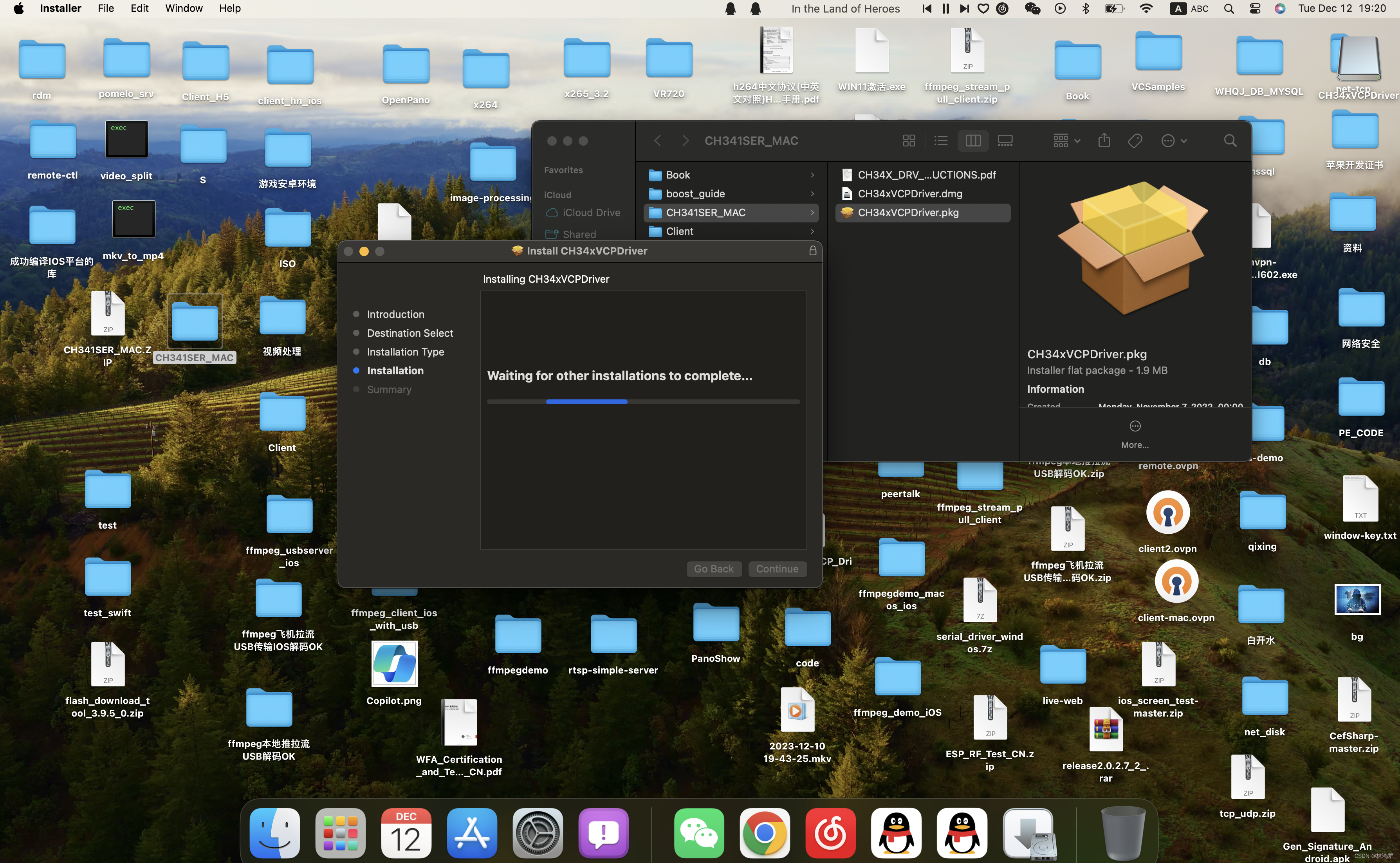
Task: Go forward in Finder window navigation
Action: pyautogui.click(x=685, y=141)
